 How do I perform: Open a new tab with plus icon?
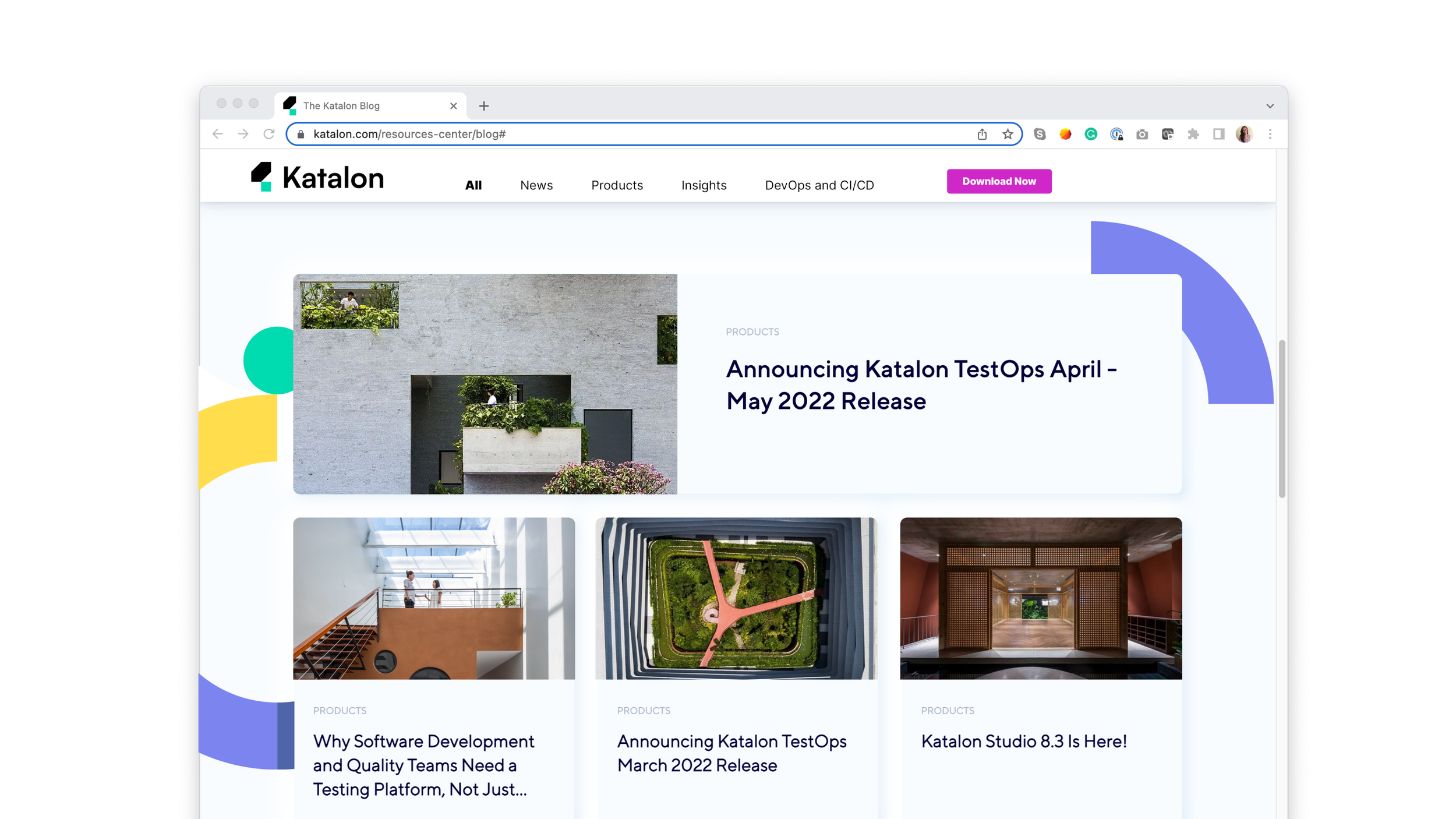click(484, 106)
